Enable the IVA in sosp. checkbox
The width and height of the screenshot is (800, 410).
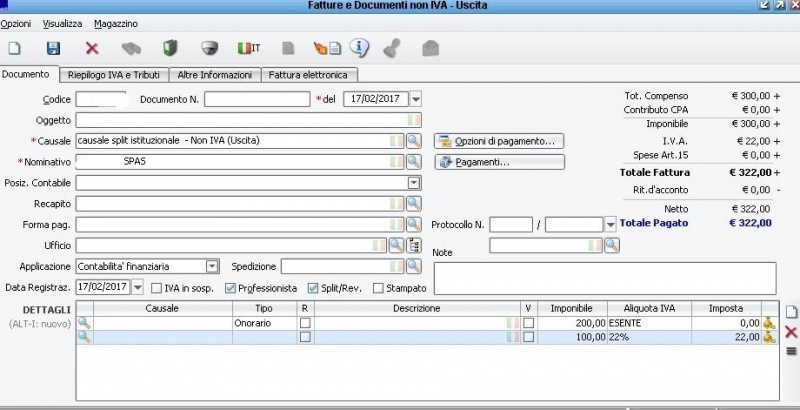point(156,288)
